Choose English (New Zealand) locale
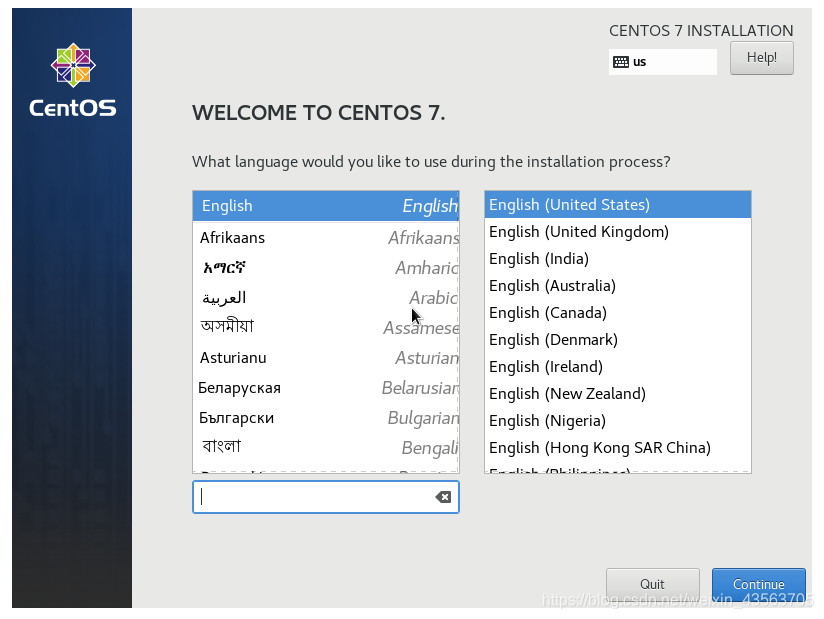Viewport: 824px width, 619px height. coord(617,394)
